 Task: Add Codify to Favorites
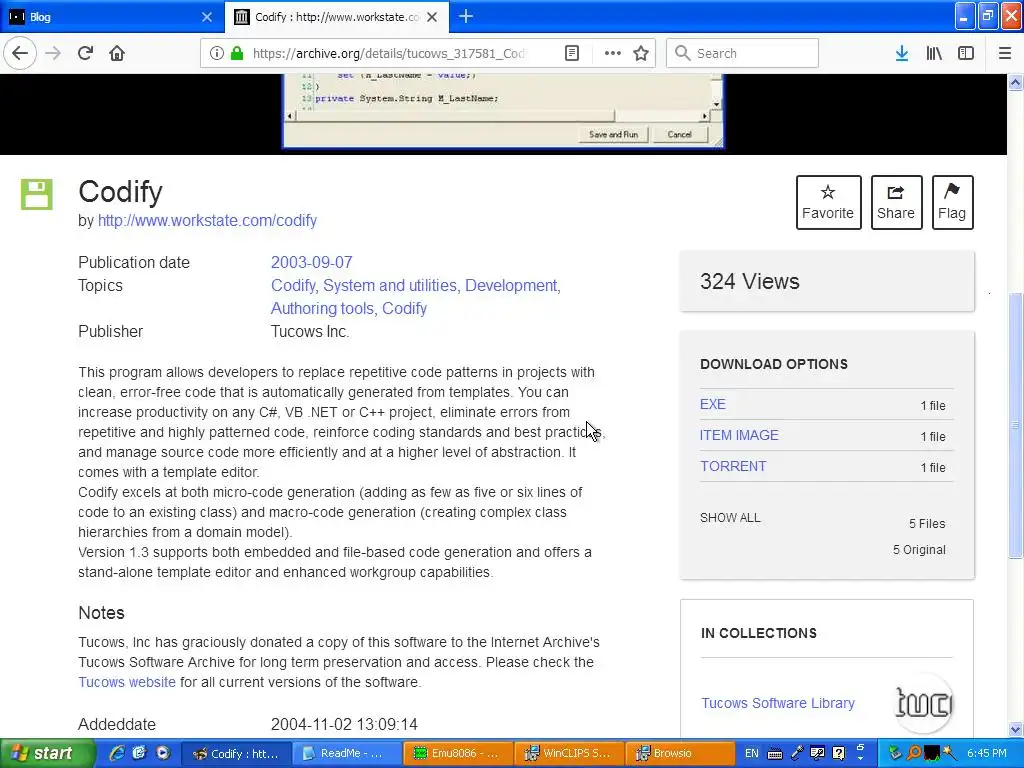(x=828, y=202)
